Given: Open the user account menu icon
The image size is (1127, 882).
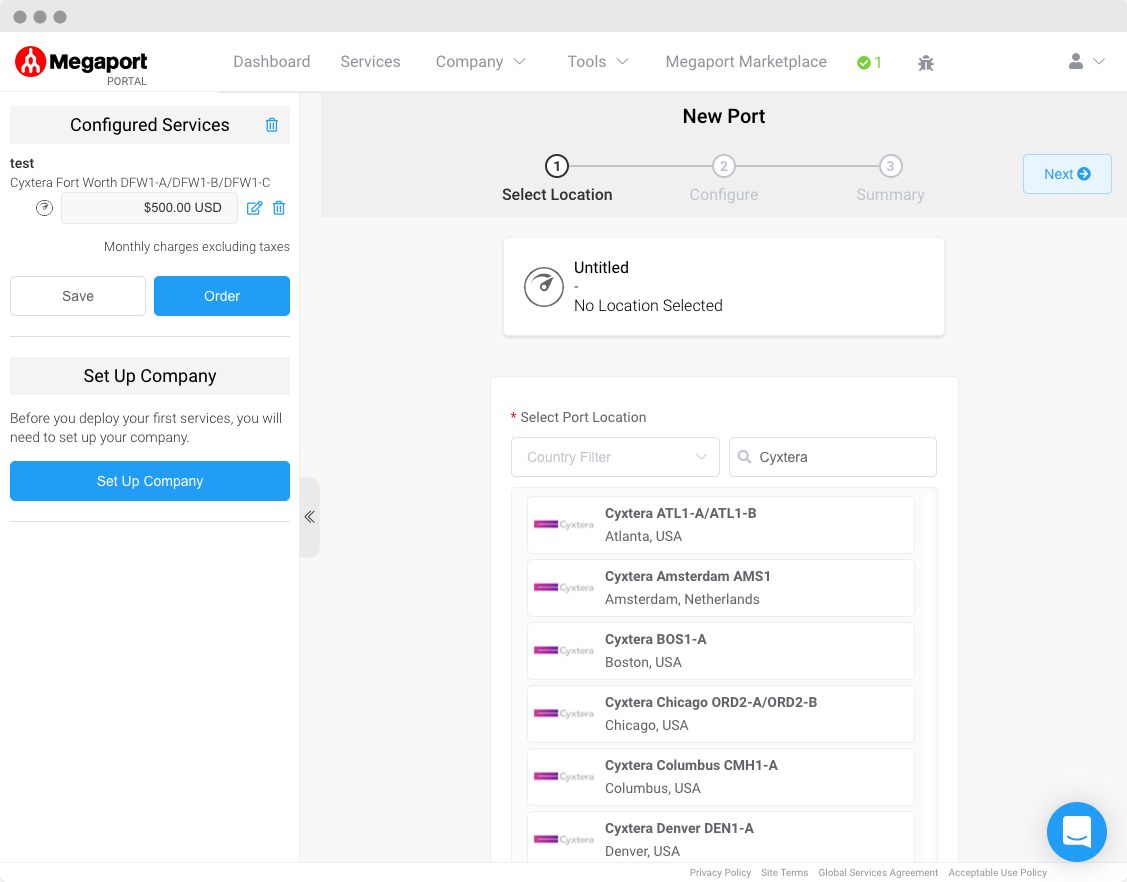Looking at the screenshot, I should pos(1075,61).
